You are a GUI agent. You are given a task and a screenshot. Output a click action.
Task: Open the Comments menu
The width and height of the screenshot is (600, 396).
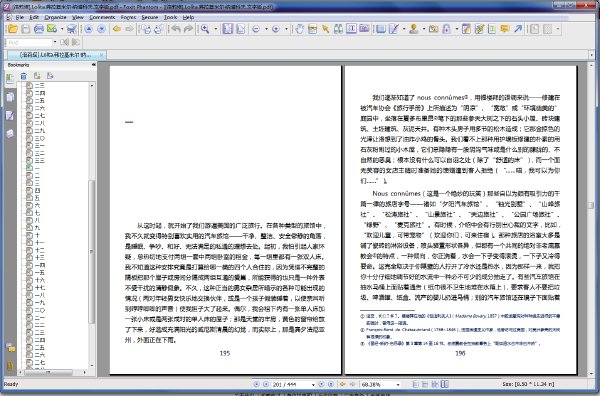102,17
